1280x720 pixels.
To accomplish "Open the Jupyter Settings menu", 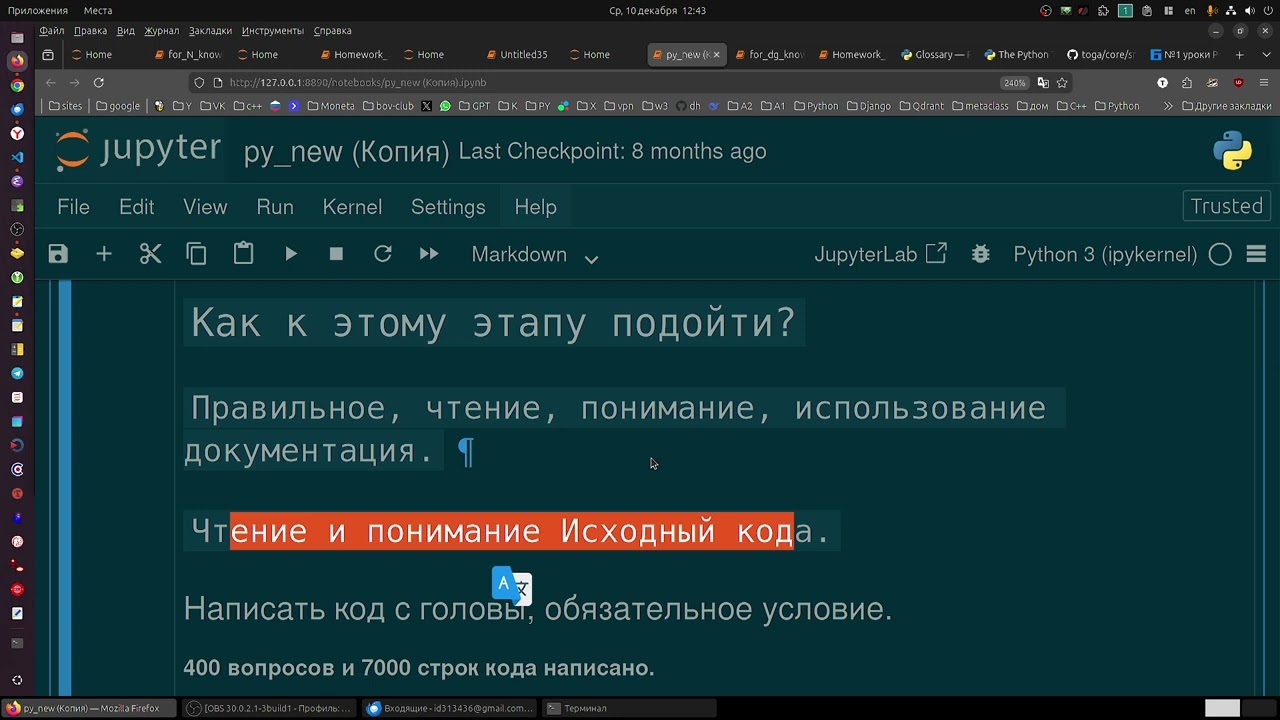I will 448,206.
